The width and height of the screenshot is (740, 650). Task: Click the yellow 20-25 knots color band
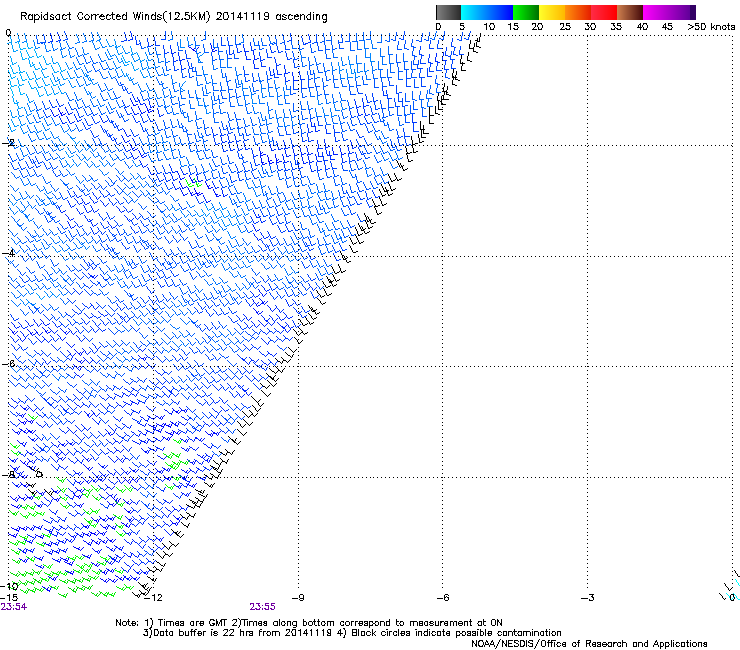click(x=552, y=12)
